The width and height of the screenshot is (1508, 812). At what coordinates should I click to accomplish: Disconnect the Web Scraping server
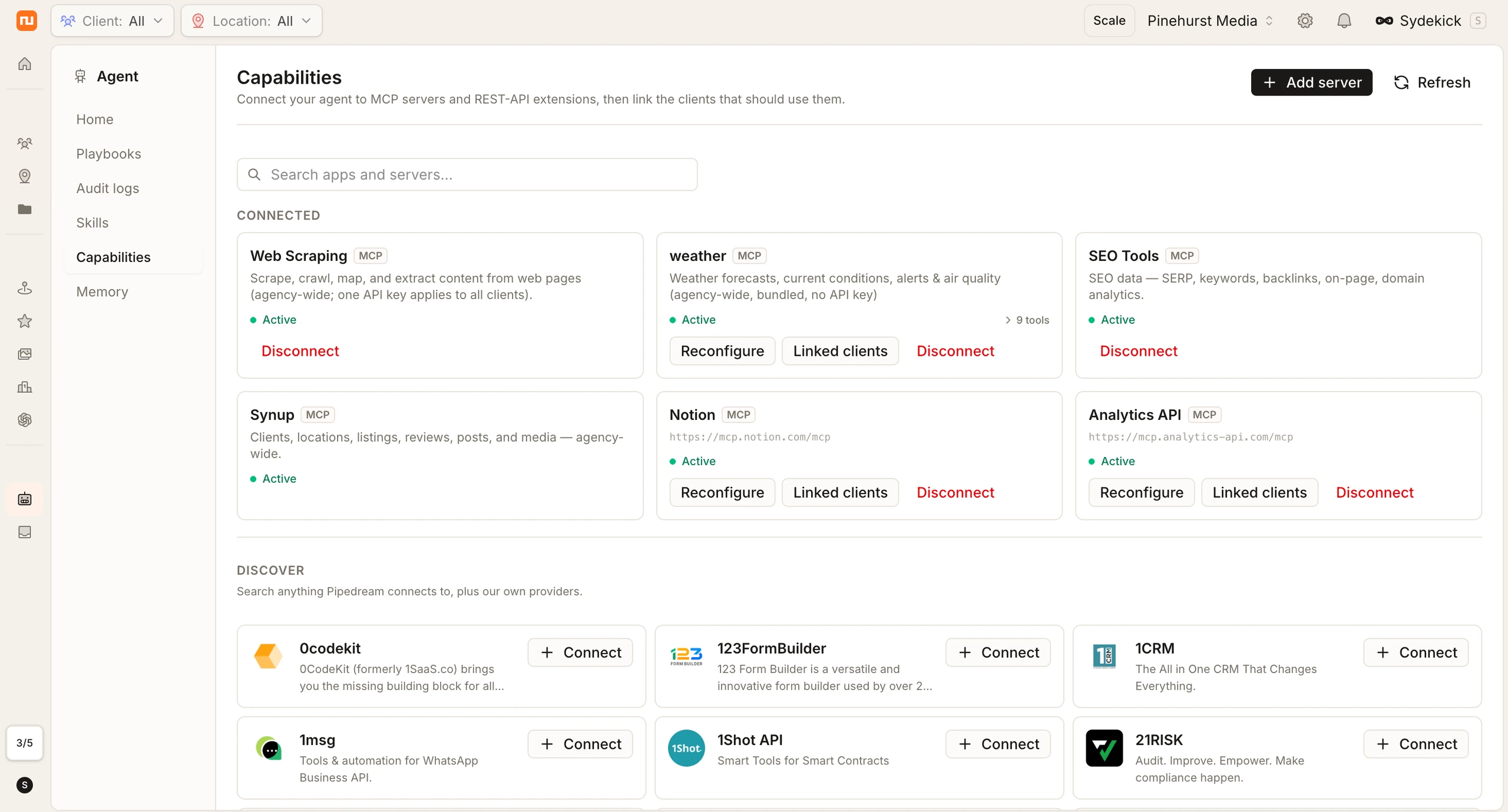[x=300, y=351]
